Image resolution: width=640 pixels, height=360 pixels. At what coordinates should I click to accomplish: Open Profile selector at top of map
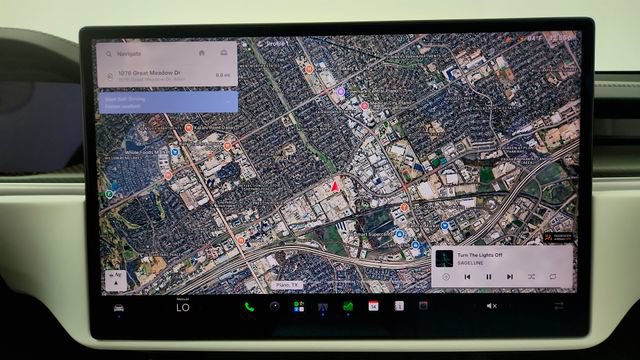click(274, 43)
